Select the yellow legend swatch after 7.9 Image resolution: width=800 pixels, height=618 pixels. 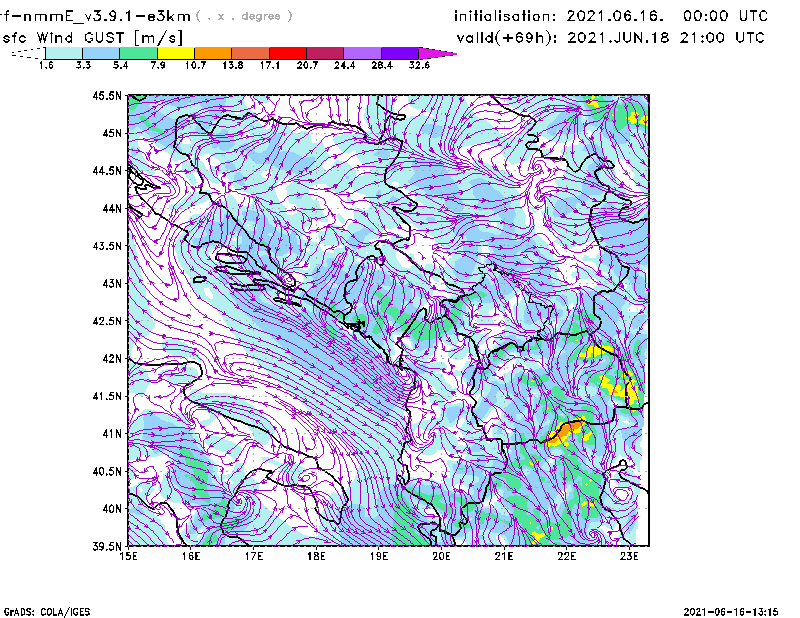click(176, 53)
